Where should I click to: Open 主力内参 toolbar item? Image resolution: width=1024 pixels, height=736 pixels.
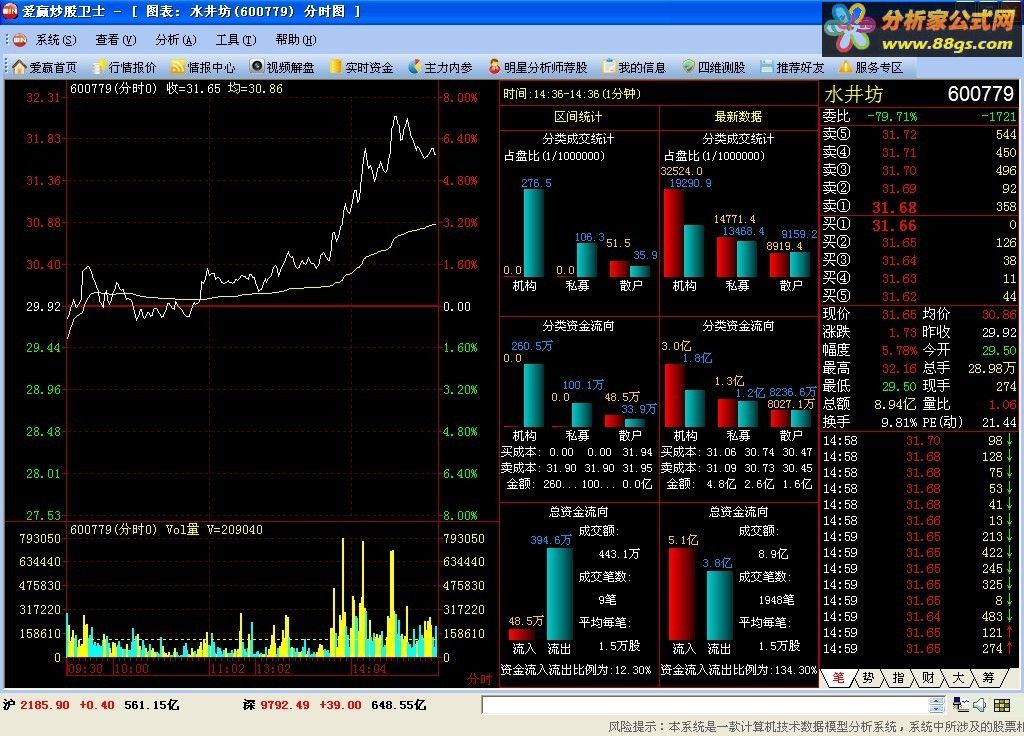tap(440, 67)
